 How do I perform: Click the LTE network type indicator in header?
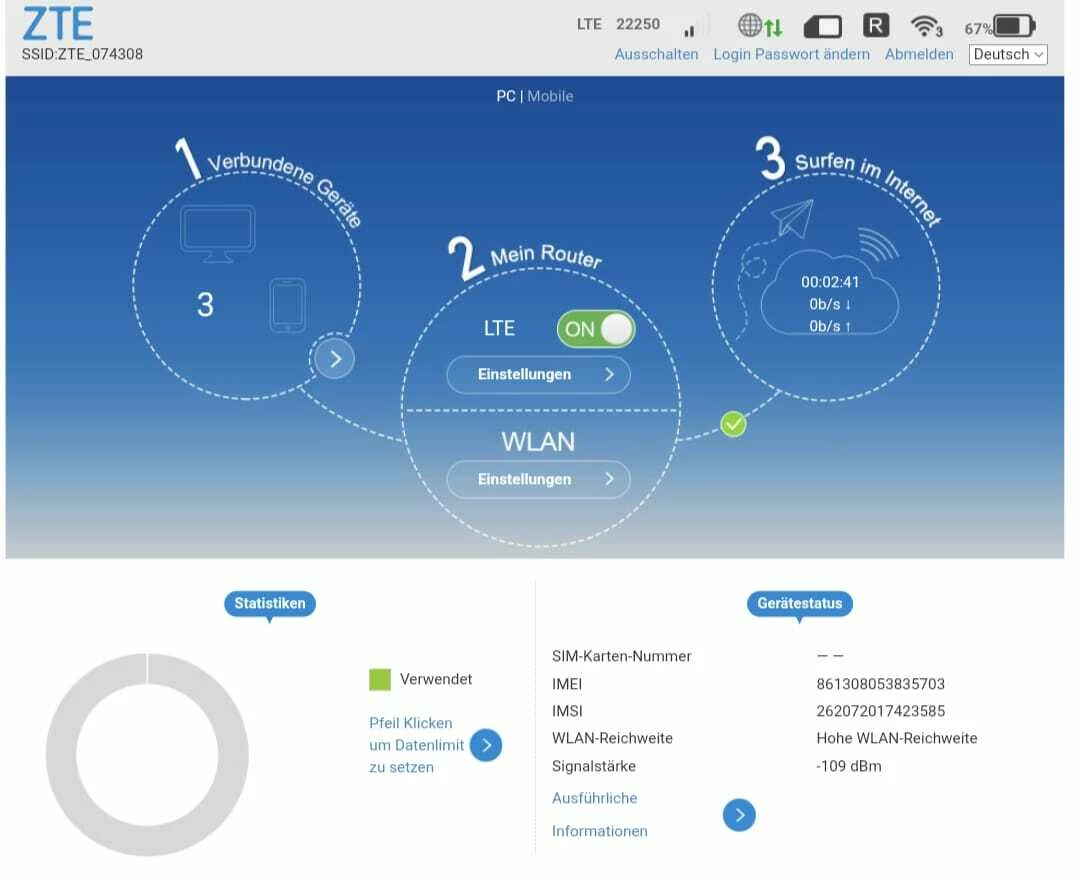click(x=589, y=24)
